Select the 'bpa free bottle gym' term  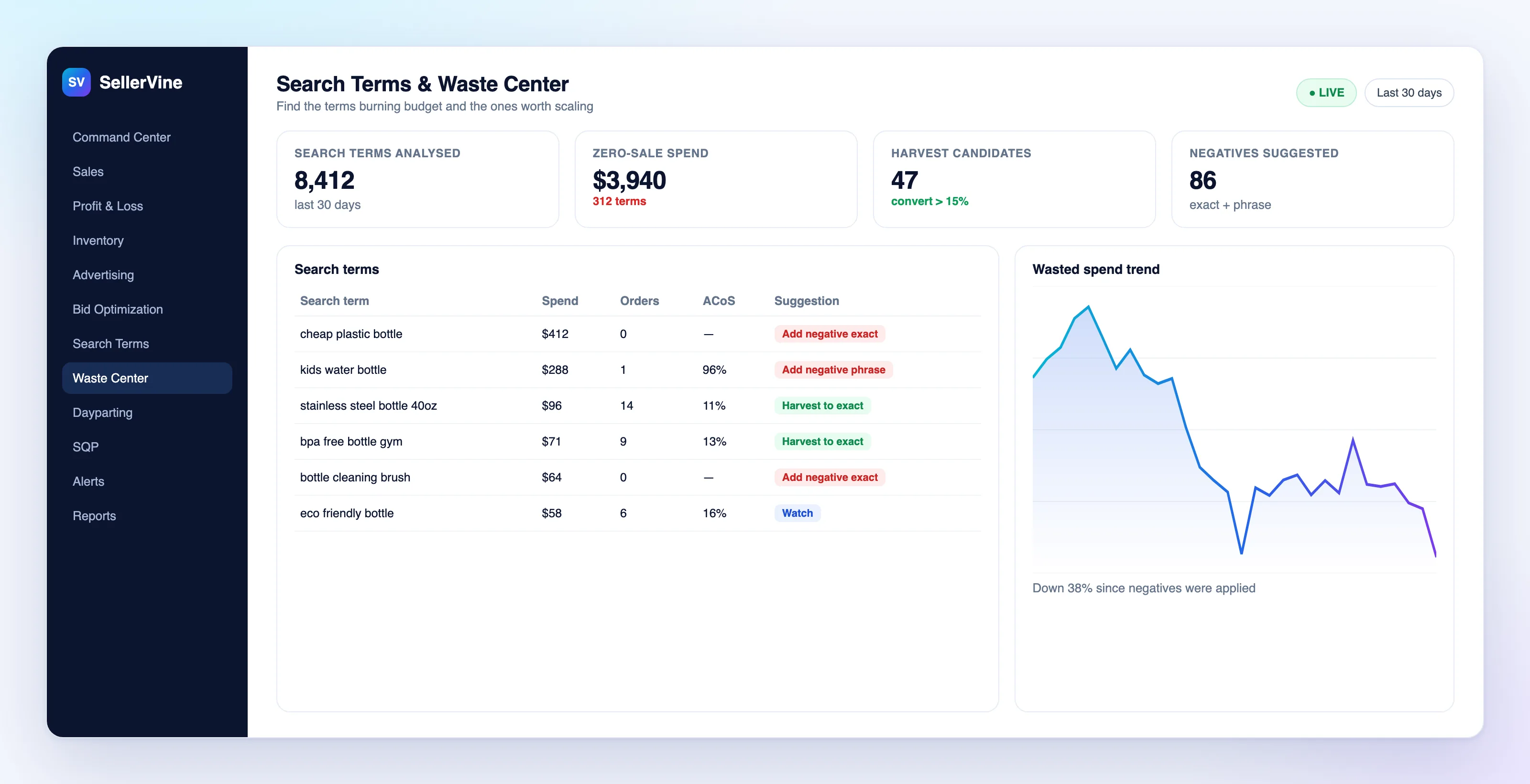[x=351, y=441]
